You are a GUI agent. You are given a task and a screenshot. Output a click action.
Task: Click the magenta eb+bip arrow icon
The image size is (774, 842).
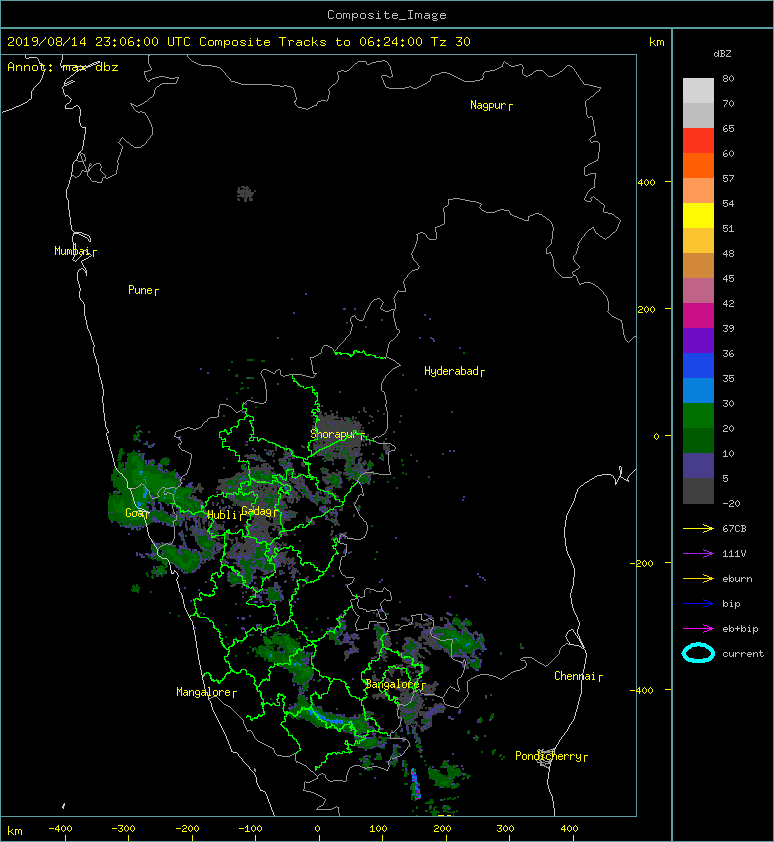click(x=698, y=628)
